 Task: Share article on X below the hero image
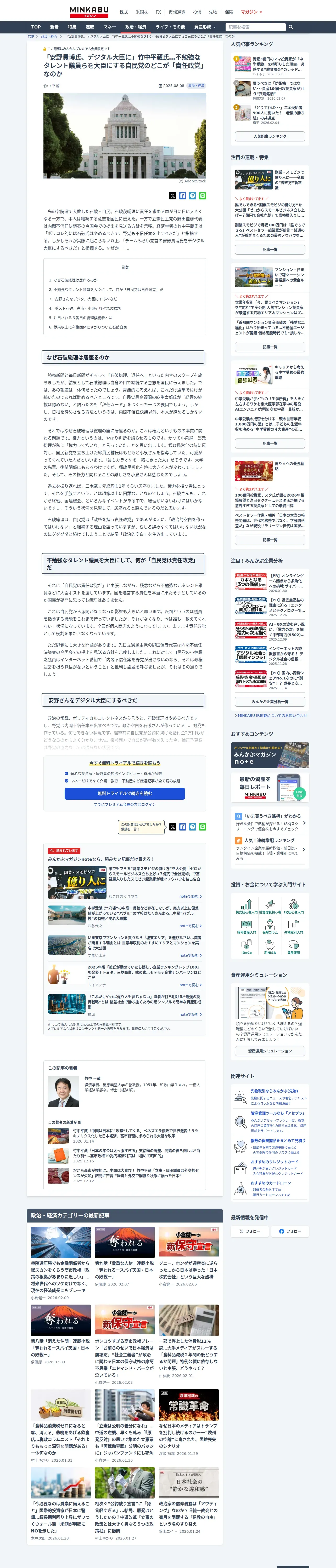tap(172, 196)
